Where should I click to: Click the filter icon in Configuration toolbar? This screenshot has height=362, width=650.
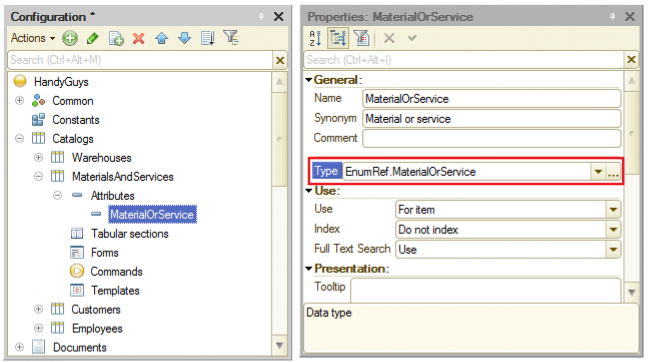231,38
